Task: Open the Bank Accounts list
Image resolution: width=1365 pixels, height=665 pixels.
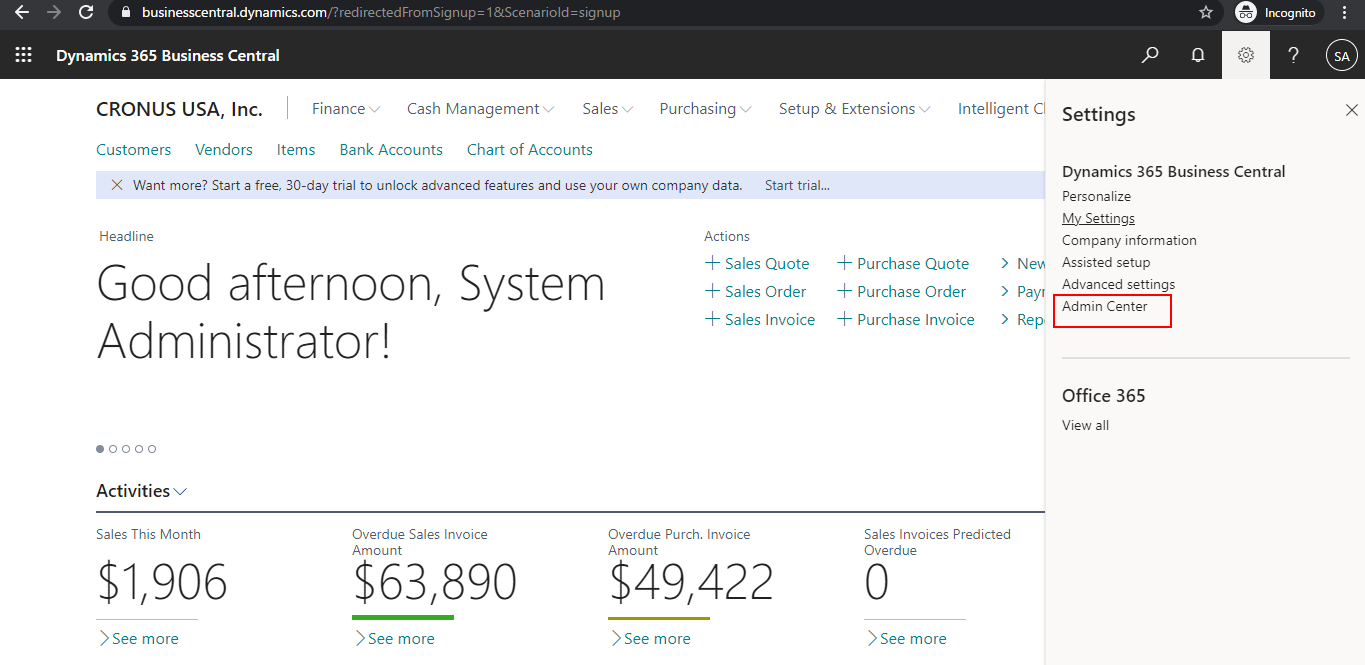Action: [391, 150]
